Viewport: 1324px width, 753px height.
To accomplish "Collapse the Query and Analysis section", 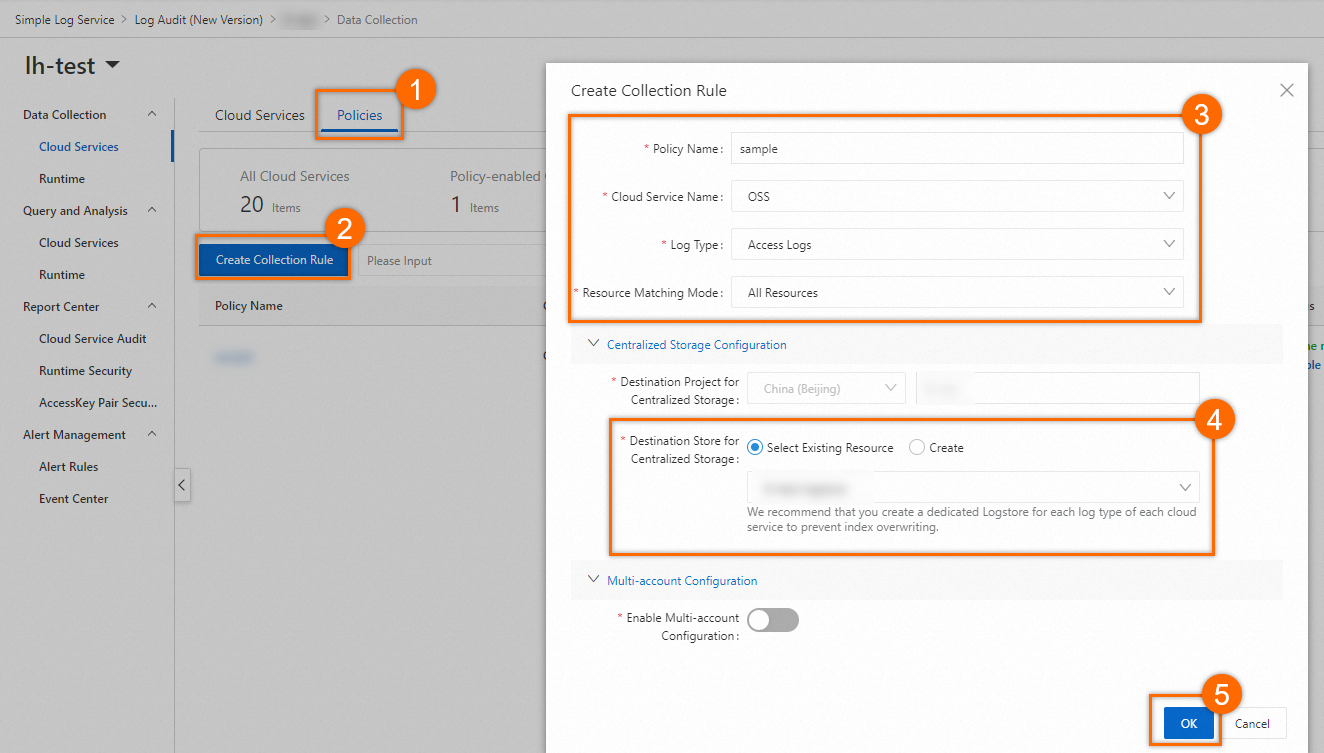I will (152, 211).
